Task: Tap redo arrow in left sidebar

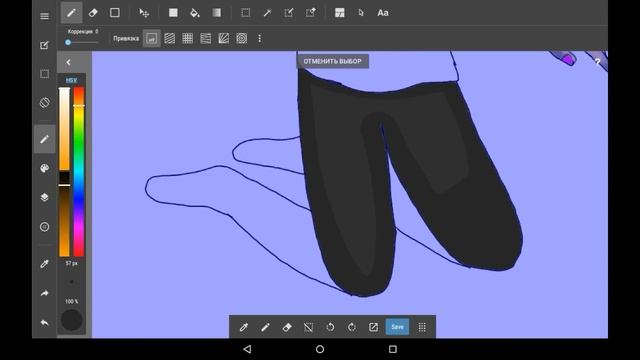Action: (x=44, y=293)
